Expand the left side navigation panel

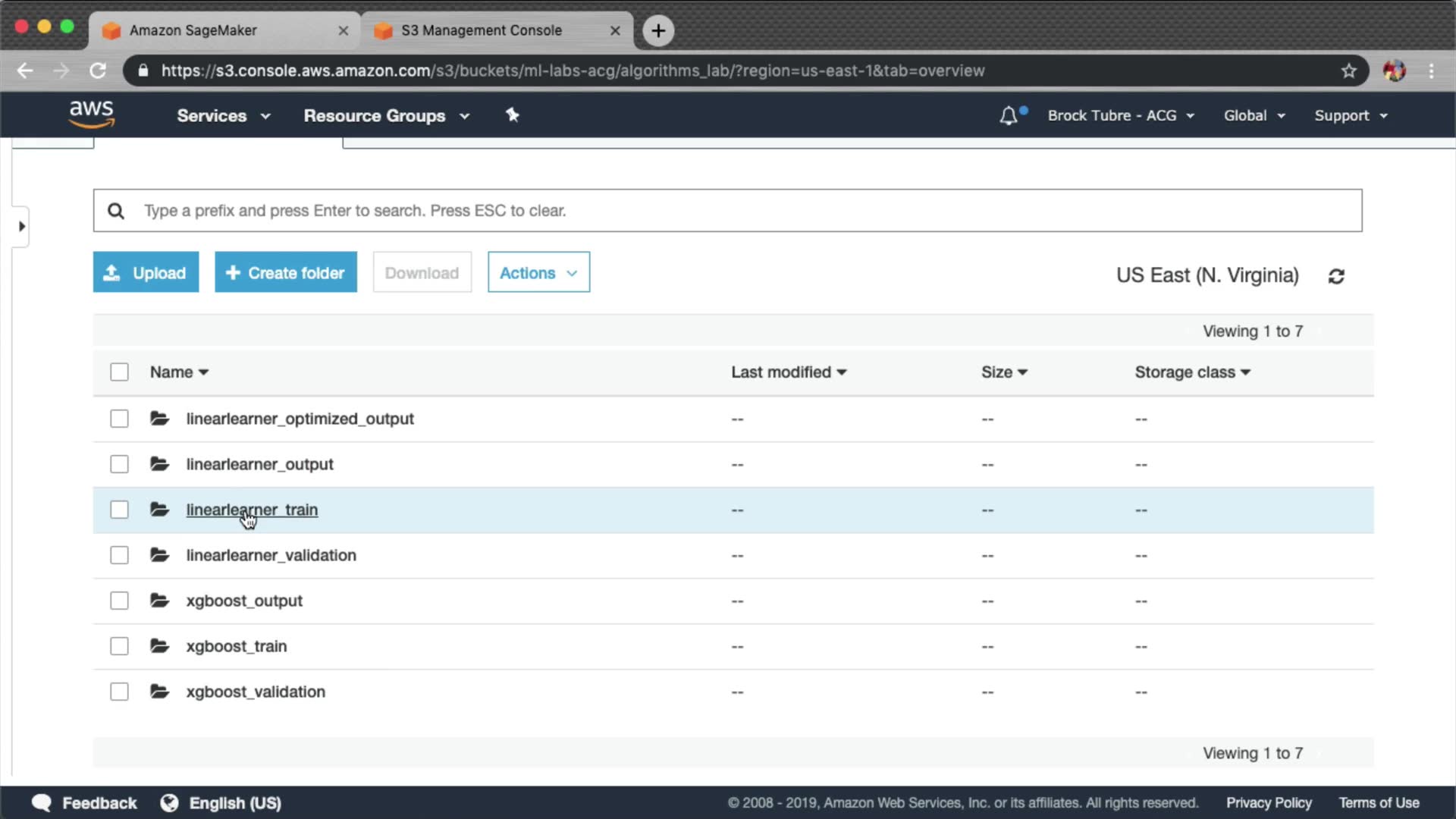[21, 226]
